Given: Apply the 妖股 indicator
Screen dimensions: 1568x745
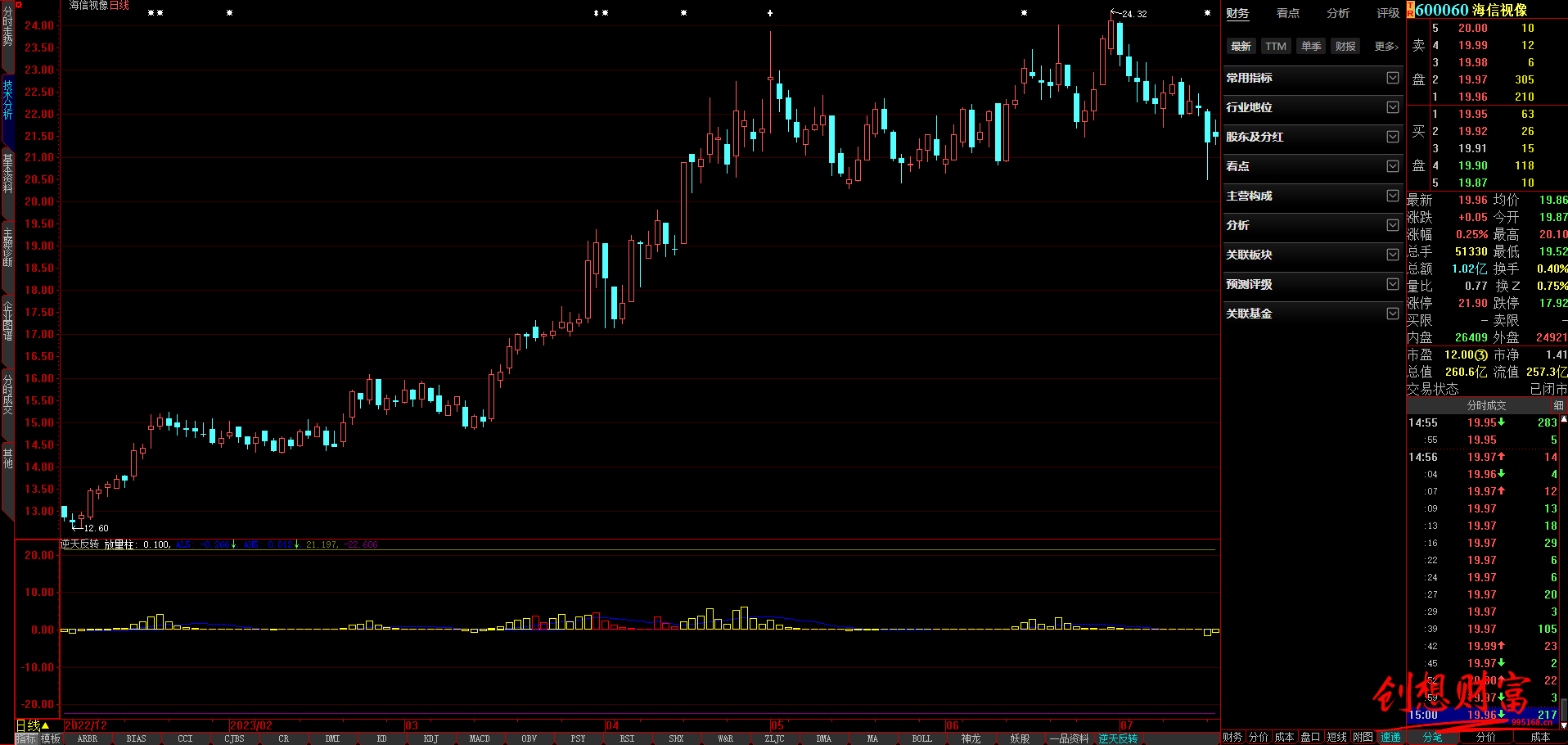Looking at the screenshot, I should 1021,738.
